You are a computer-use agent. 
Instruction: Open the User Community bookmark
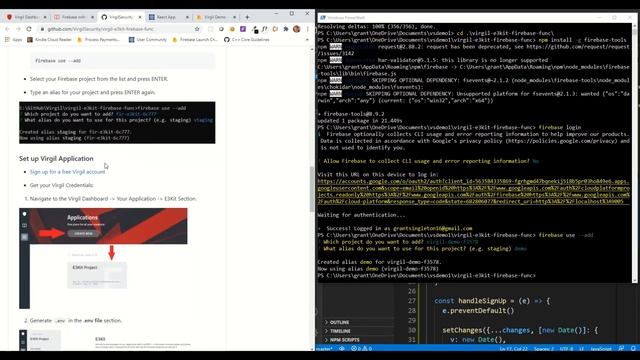pos(148,40)
